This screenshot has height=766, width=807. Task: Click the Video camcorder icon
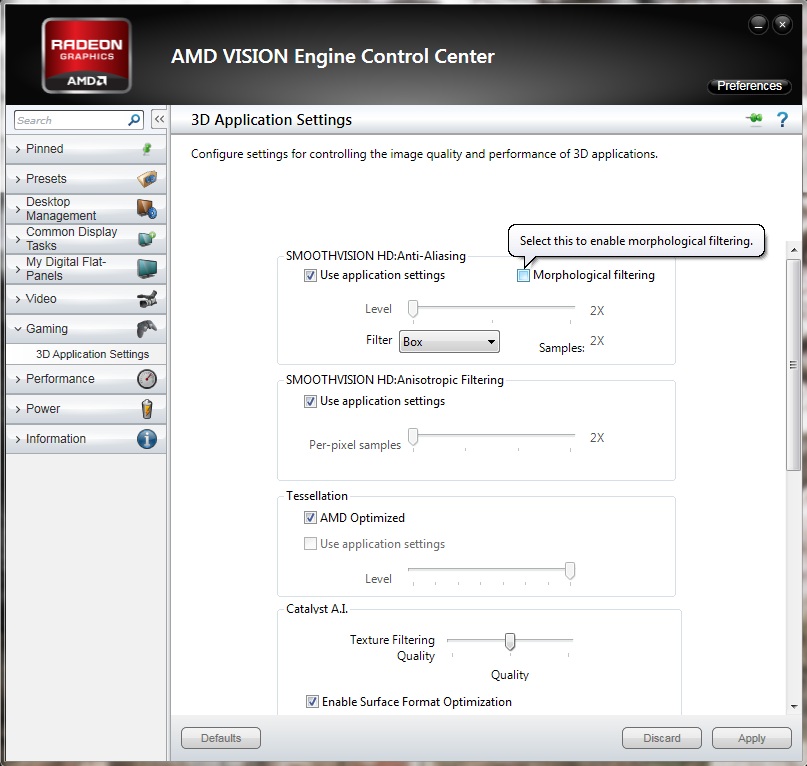pyautogui.click(x=147, y=299)
